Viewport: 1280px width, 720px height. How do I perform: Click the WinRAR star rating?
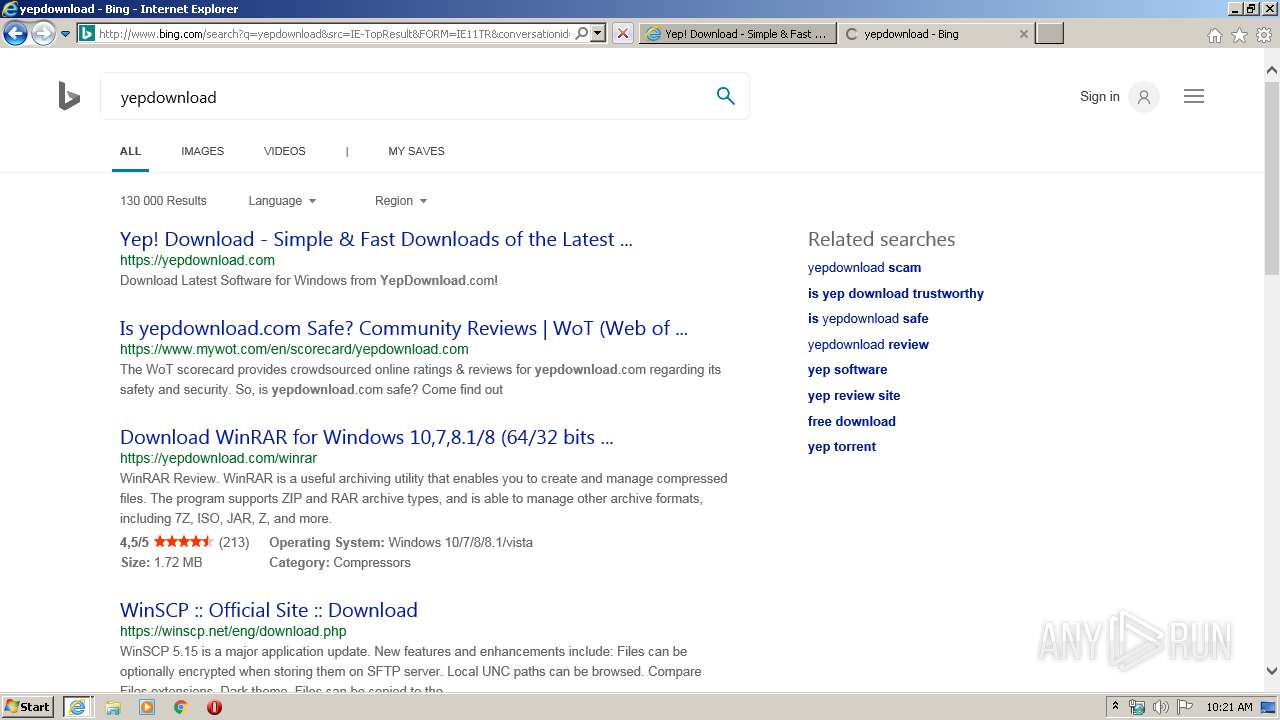pos(183,542)
